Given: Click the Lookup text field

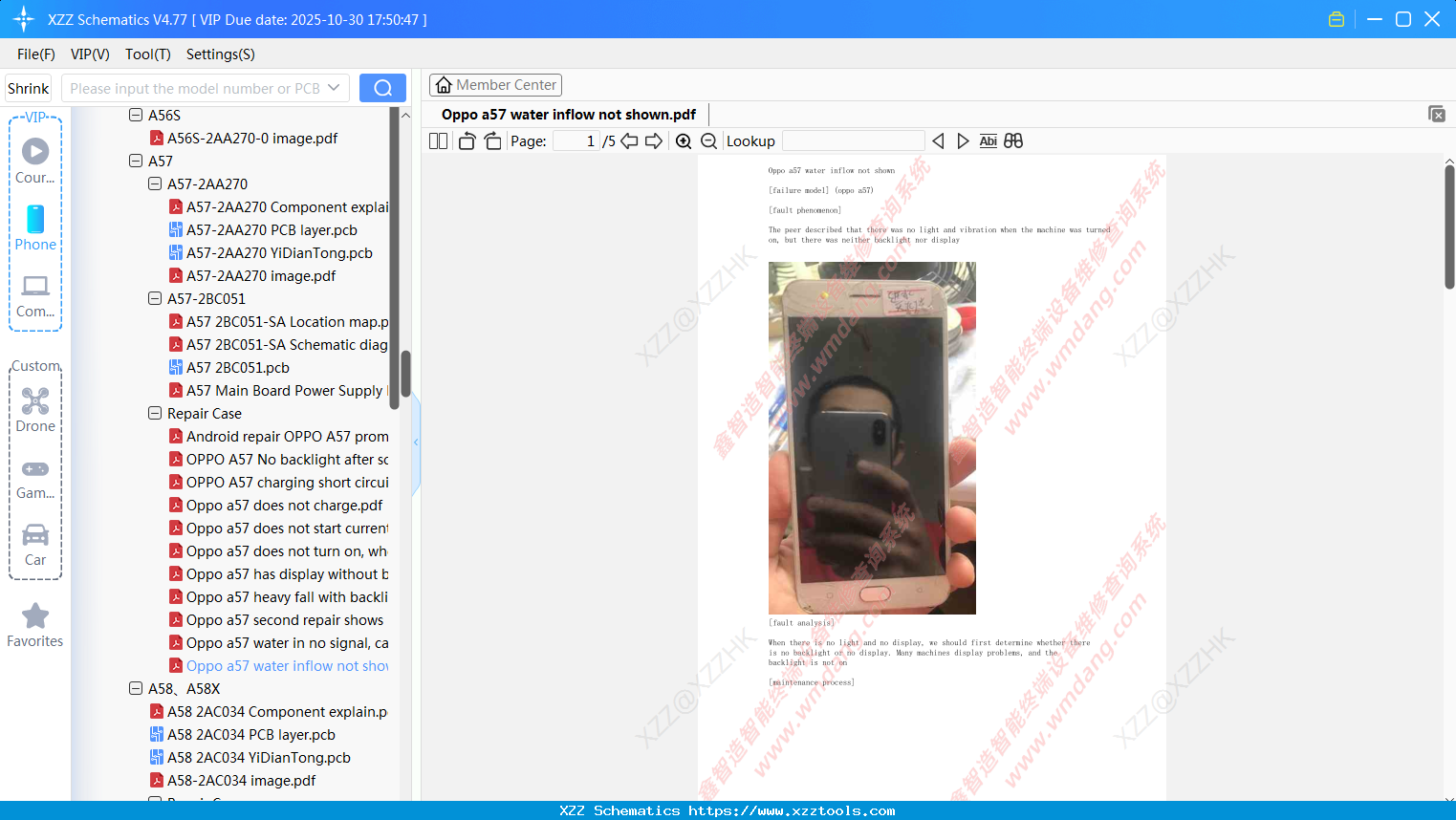Looking at the screenshot, I should click(854, 141).
